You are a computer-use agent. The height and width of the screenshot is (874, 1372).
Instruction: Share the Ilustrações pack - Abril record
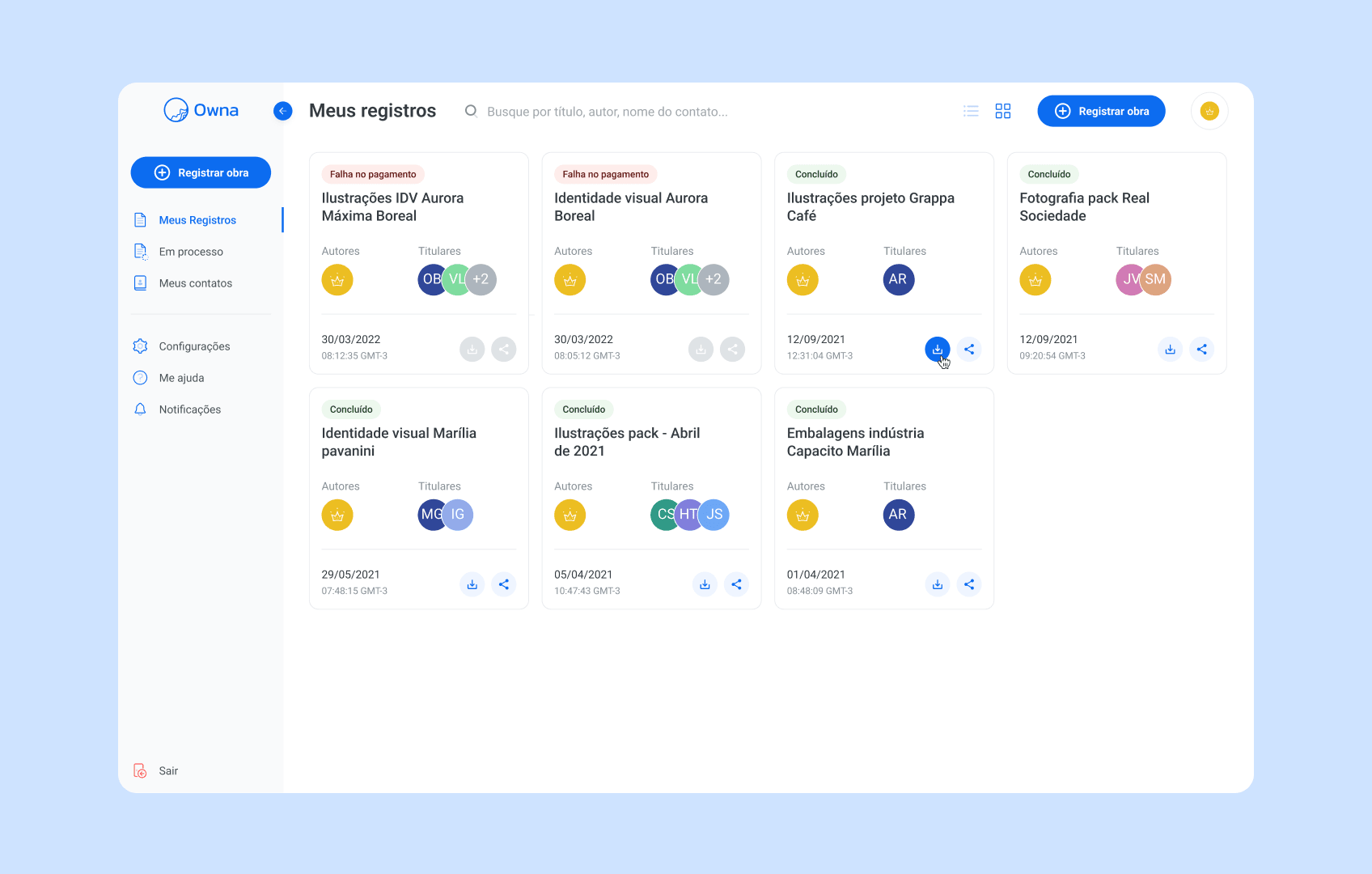(736, 584)
